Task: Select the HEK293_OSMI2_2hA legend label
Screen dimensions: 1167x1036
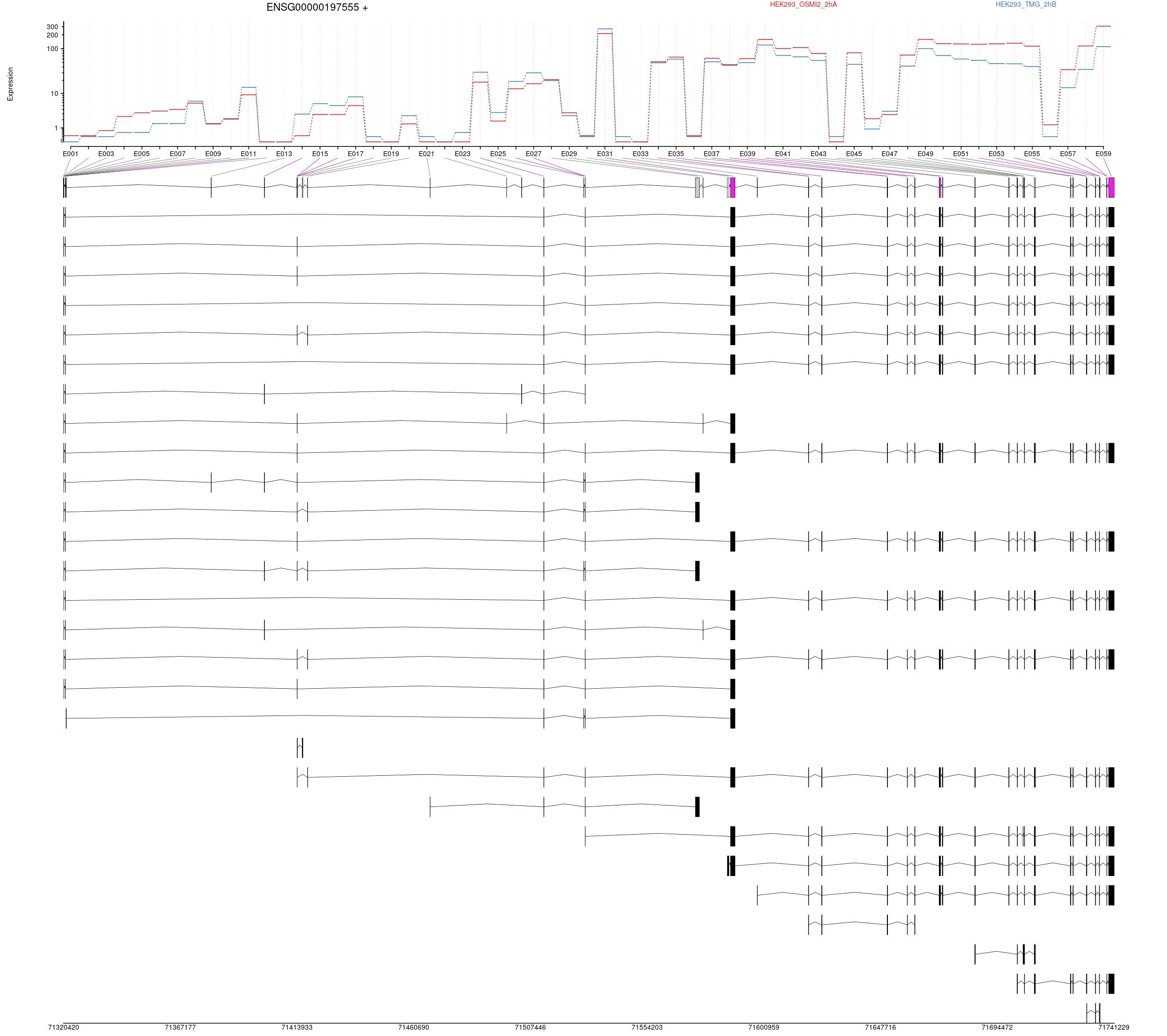Action: pyautogui.click(x=803, y=4)
